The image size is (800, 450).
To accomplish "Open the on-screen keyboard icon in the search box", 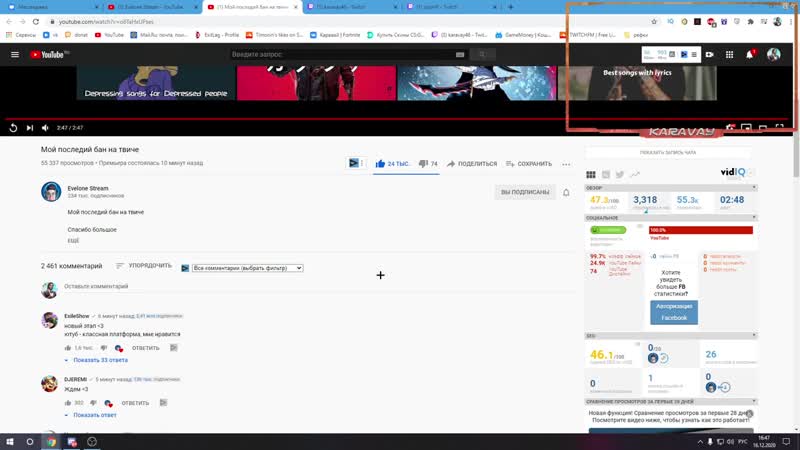I will click(x=460, y=55).
